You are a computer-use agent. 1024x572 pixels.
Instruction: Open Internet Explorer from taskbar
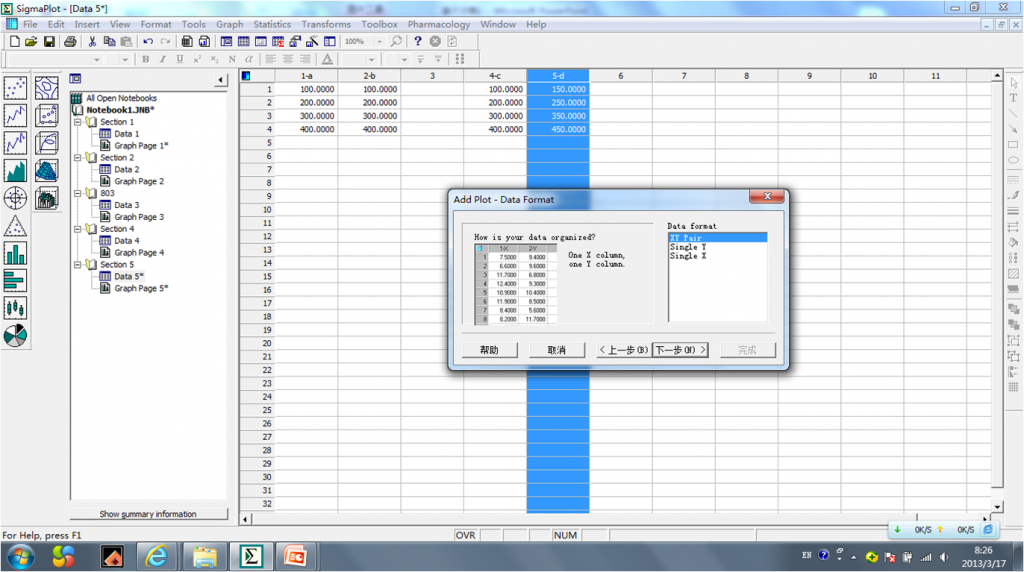157,556
